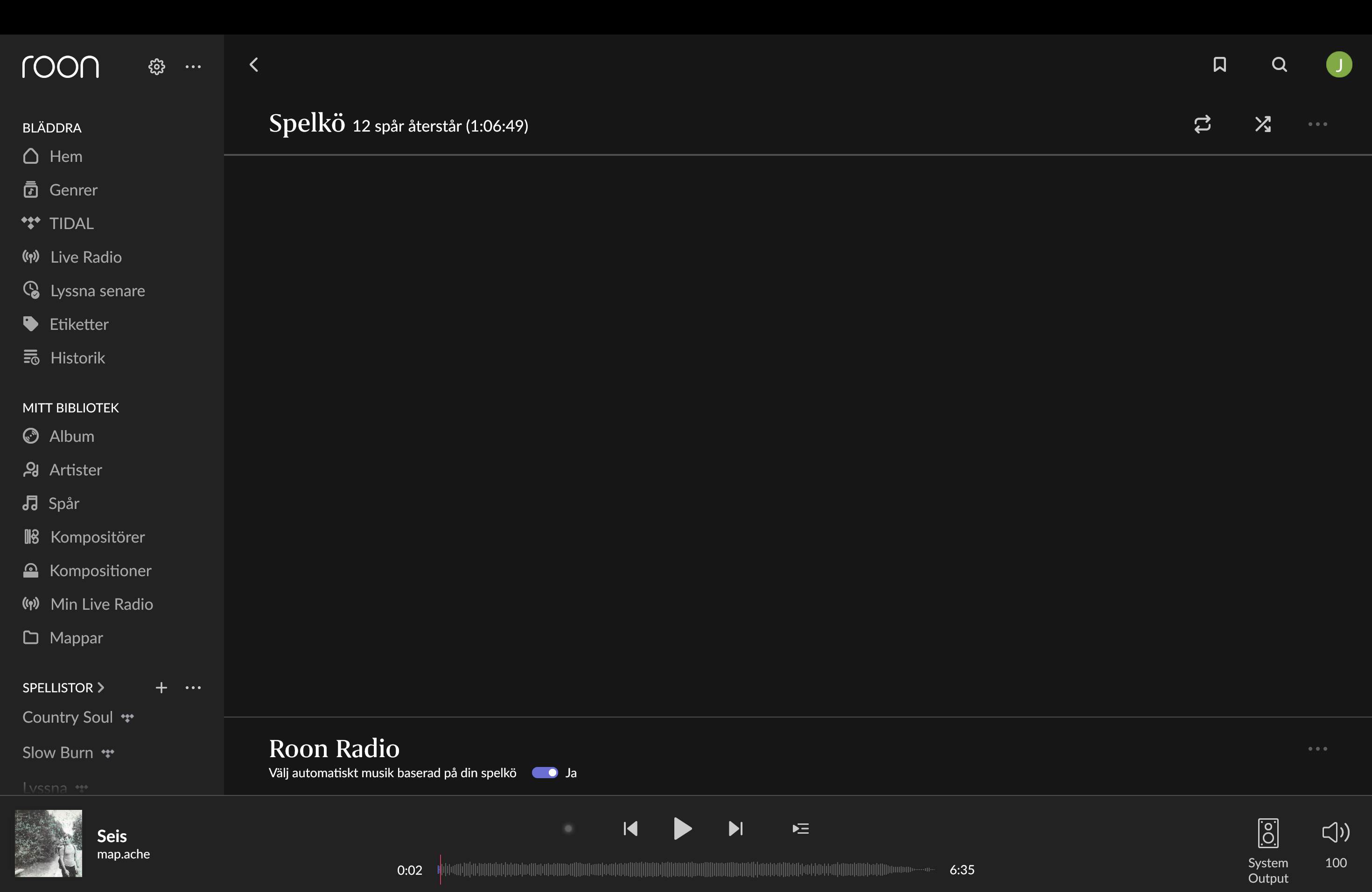Screen dimensions: 1372x892
Task: Seek within the waveform progress bar
Action: pos(686,870)
